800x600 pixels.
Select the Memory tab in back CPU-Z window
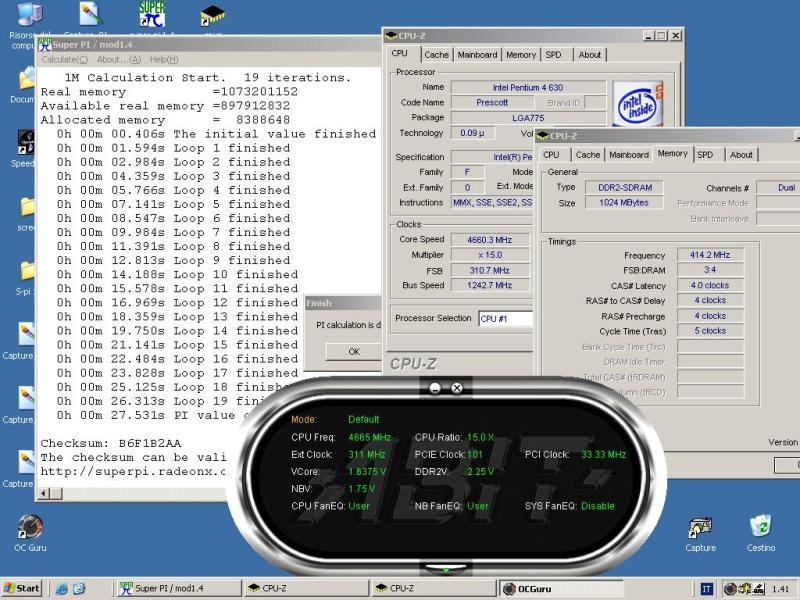click(521, 55)
